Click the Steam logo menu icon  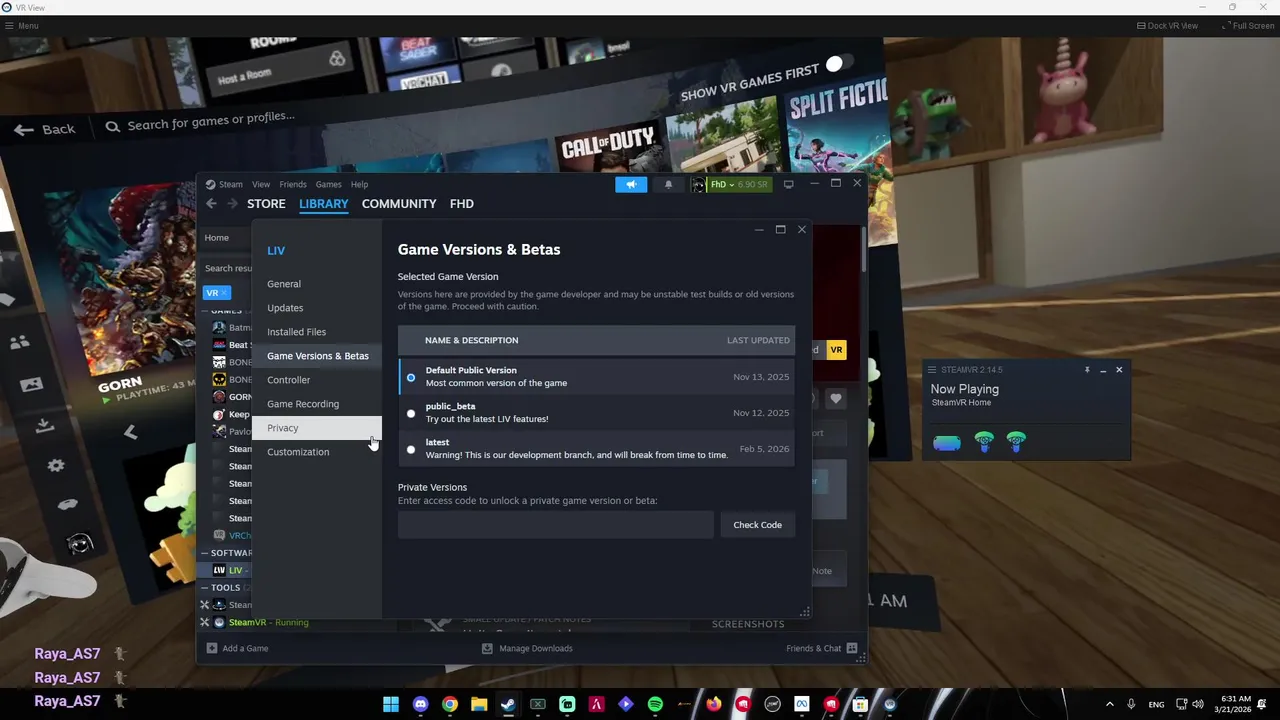[x=210, y=184]
